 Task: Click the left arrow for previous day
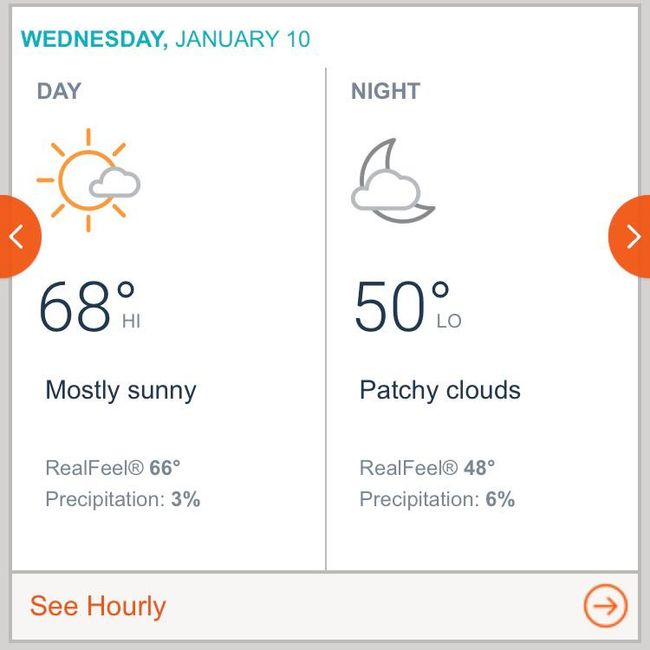point(16,236)
